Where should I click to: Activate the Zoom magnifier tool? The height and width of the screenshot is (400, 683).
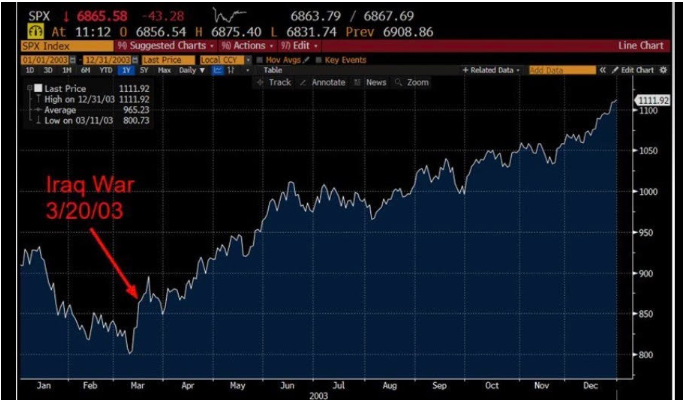coord(412,82)
